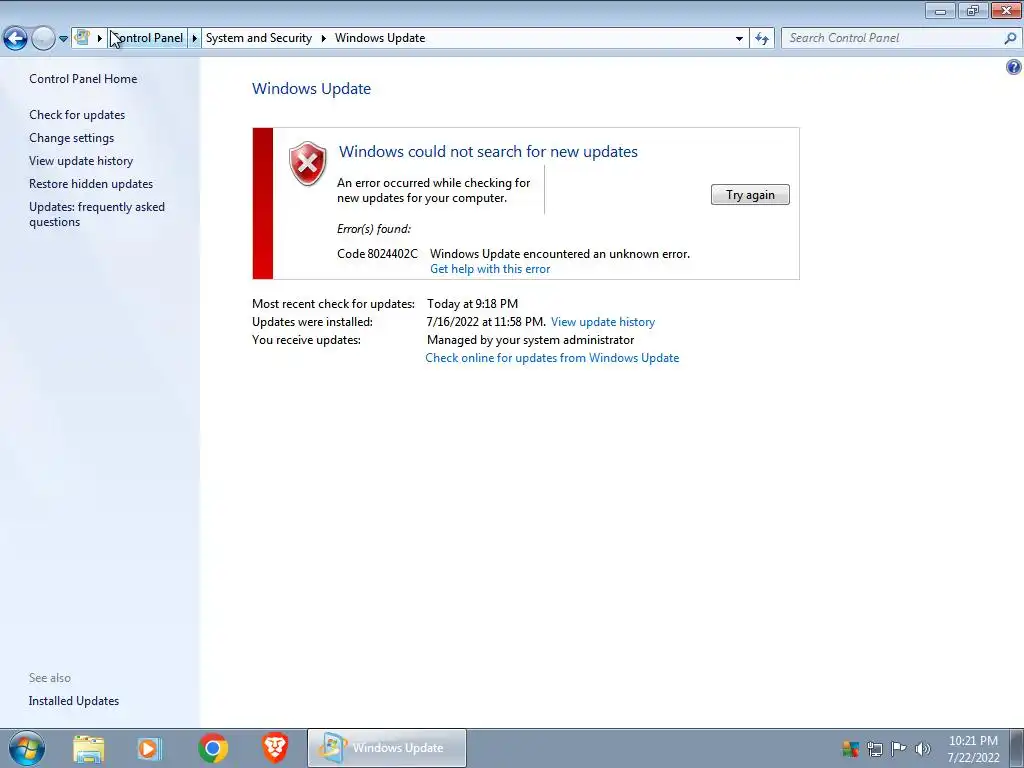Screen dimensions: 1024x768
Task: Click the search magnifier icon
Action: tap(1010, 39)
